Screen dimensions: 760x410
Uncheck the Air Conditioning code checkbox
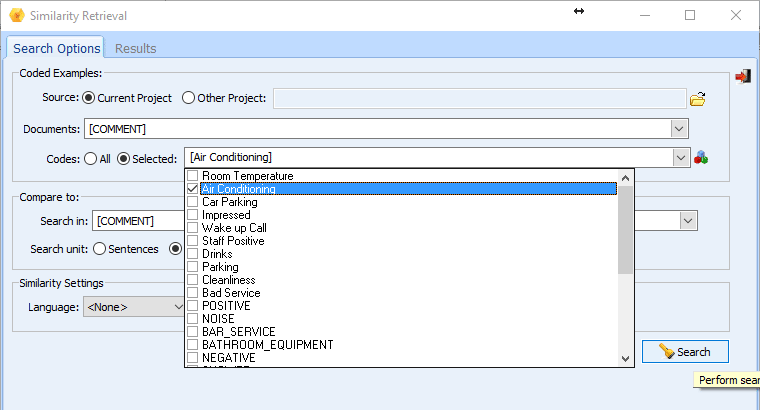click(x=193, y=189)
